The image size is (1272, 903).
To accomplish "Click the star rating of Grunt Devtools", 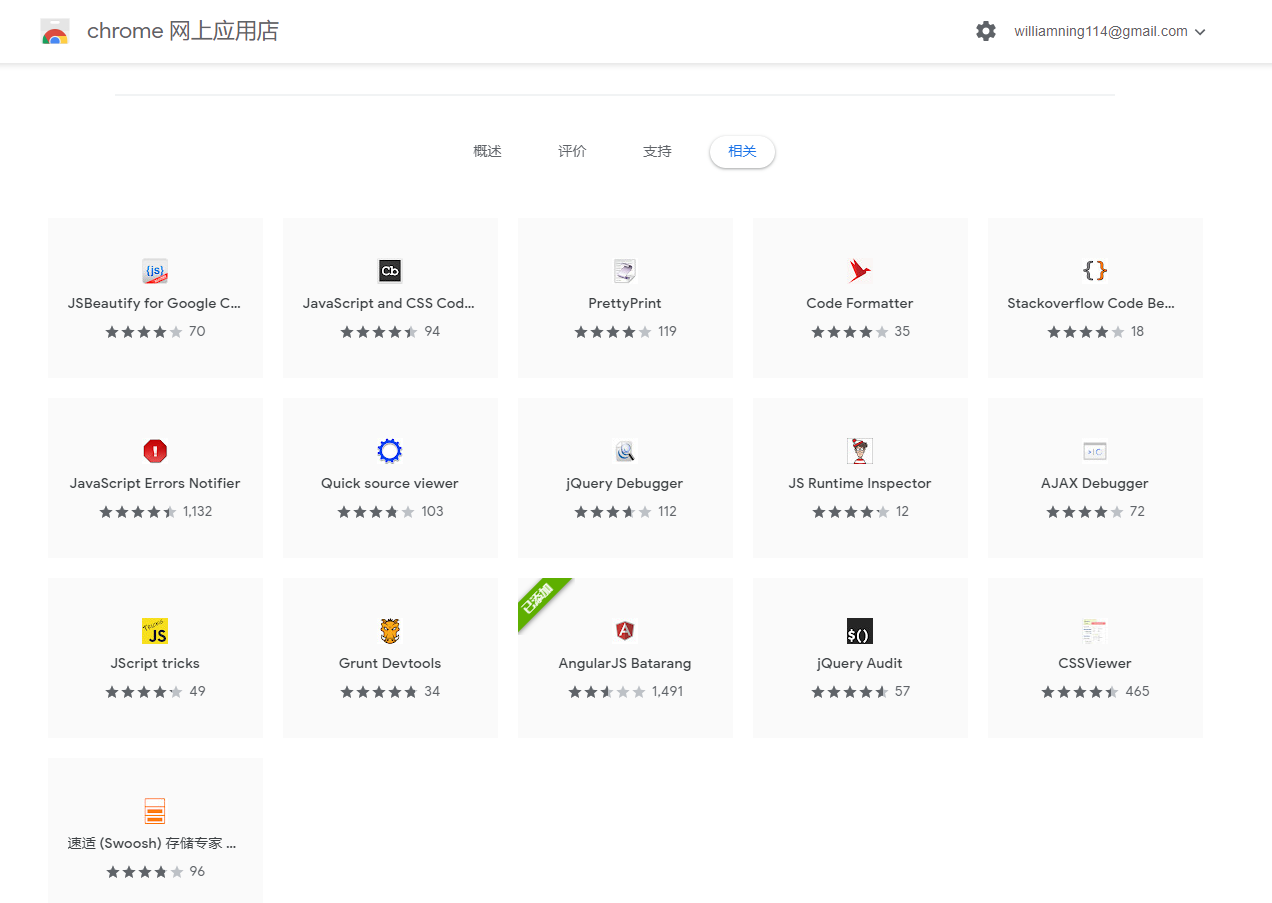I will click(379, 691).
